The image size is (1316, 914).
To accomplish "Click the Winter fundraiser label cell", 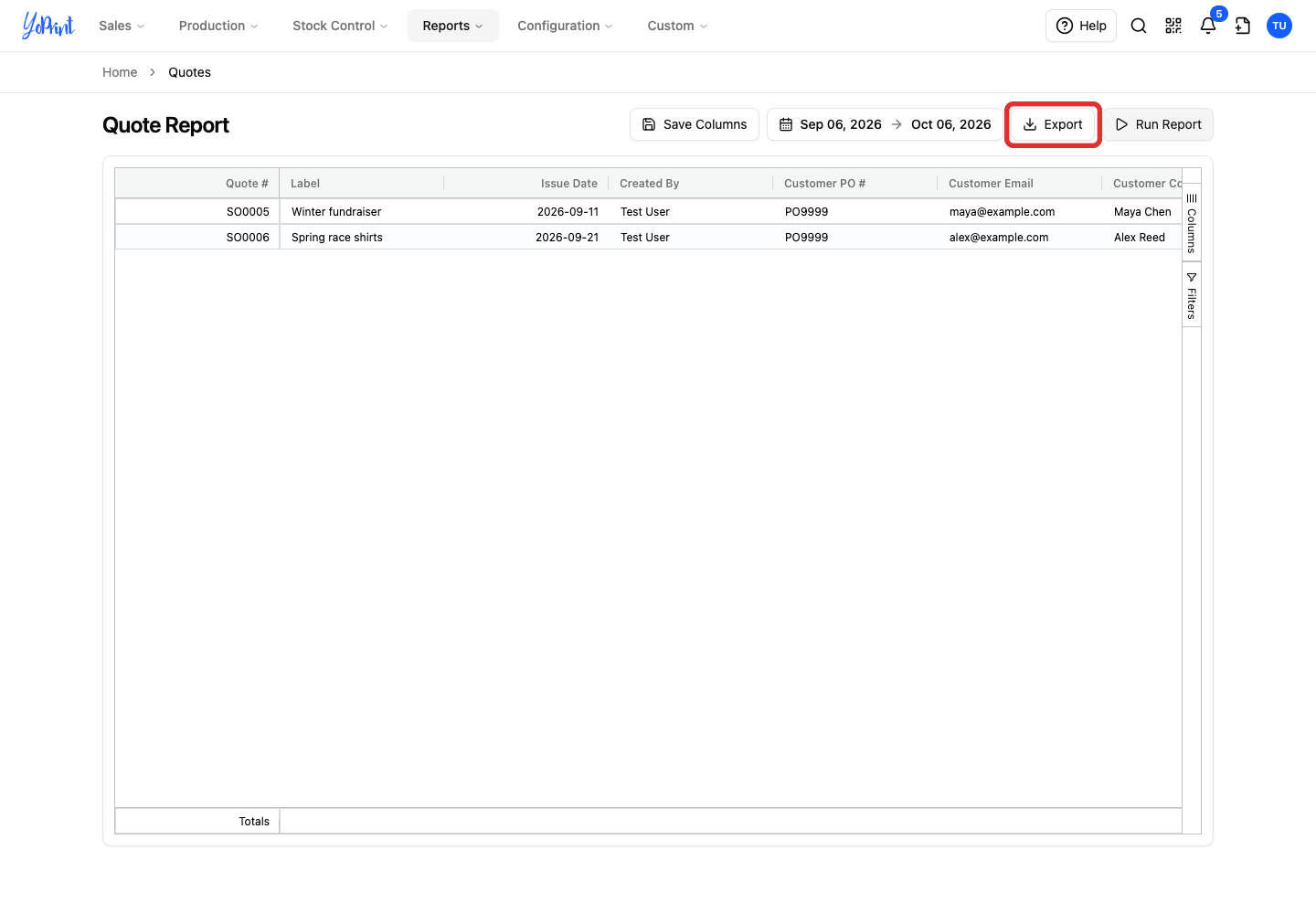I will click(362, 212).
